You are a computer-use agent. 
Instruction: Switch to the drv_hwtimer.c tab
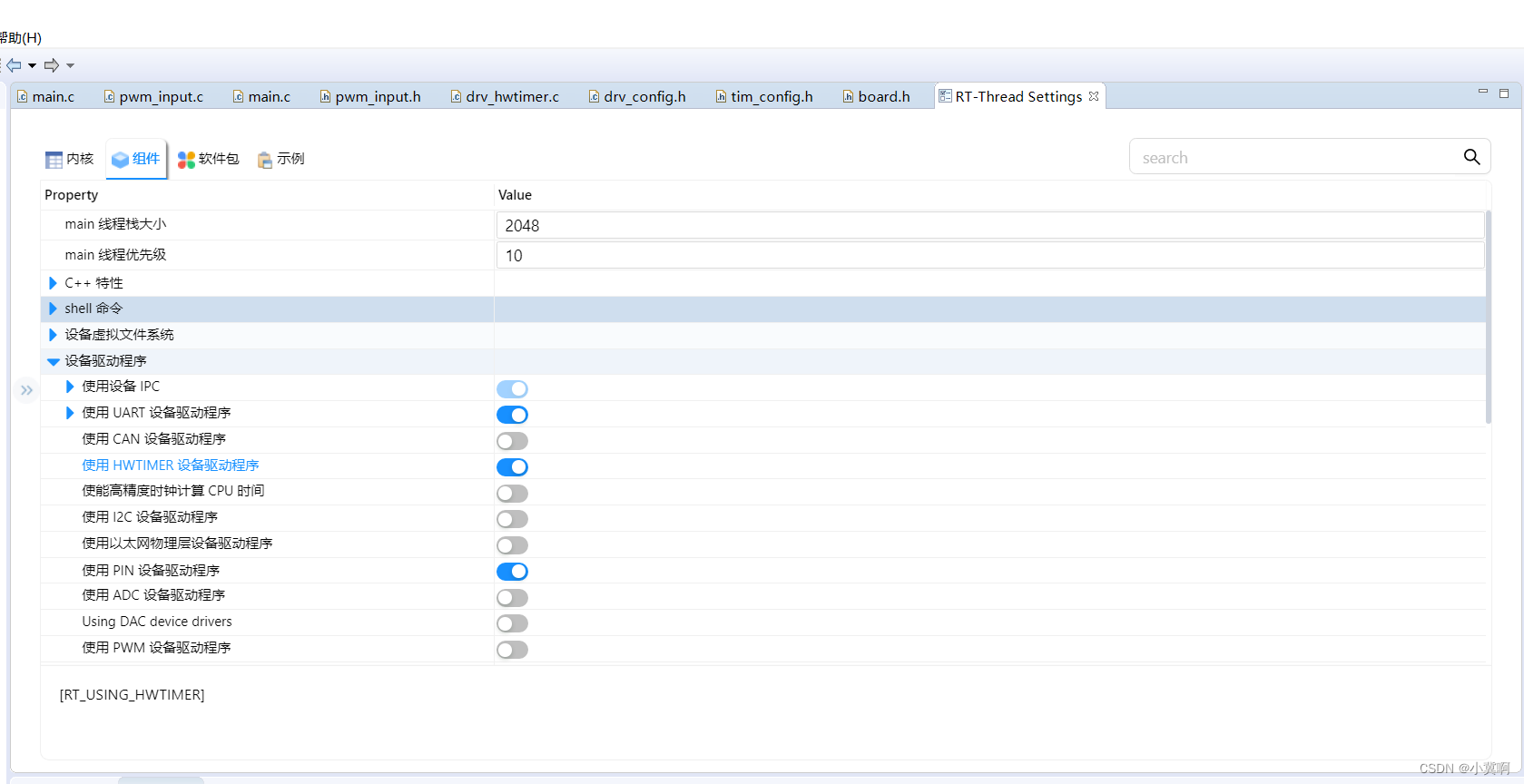(505, 96)
